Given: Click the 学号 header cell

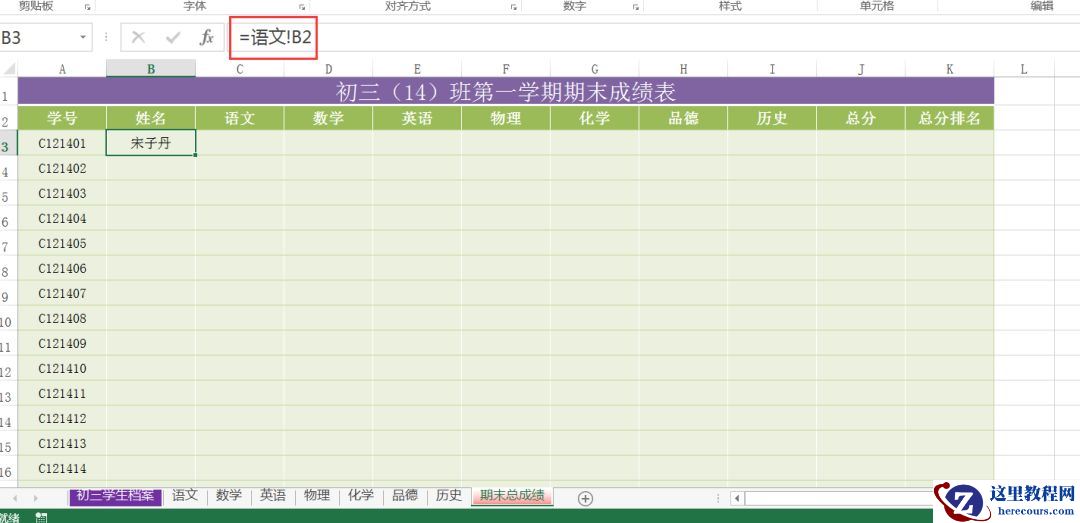Looking at the screenshot, I should click(62, 118).
